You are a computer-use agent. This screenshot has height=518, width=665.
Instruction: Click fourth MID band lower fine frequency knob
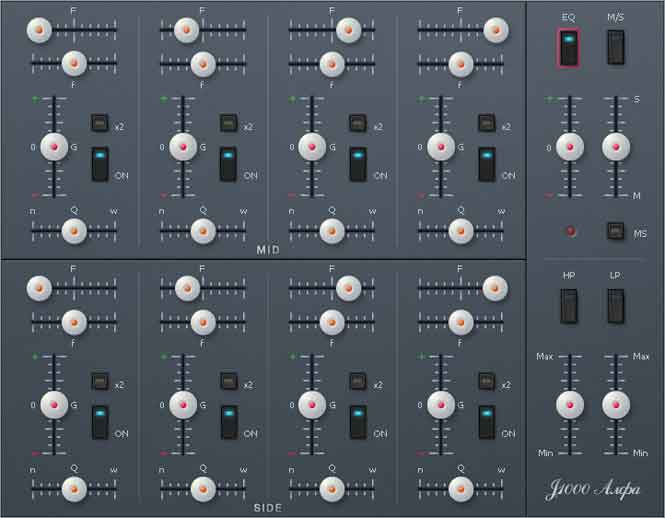pos(461,64)
